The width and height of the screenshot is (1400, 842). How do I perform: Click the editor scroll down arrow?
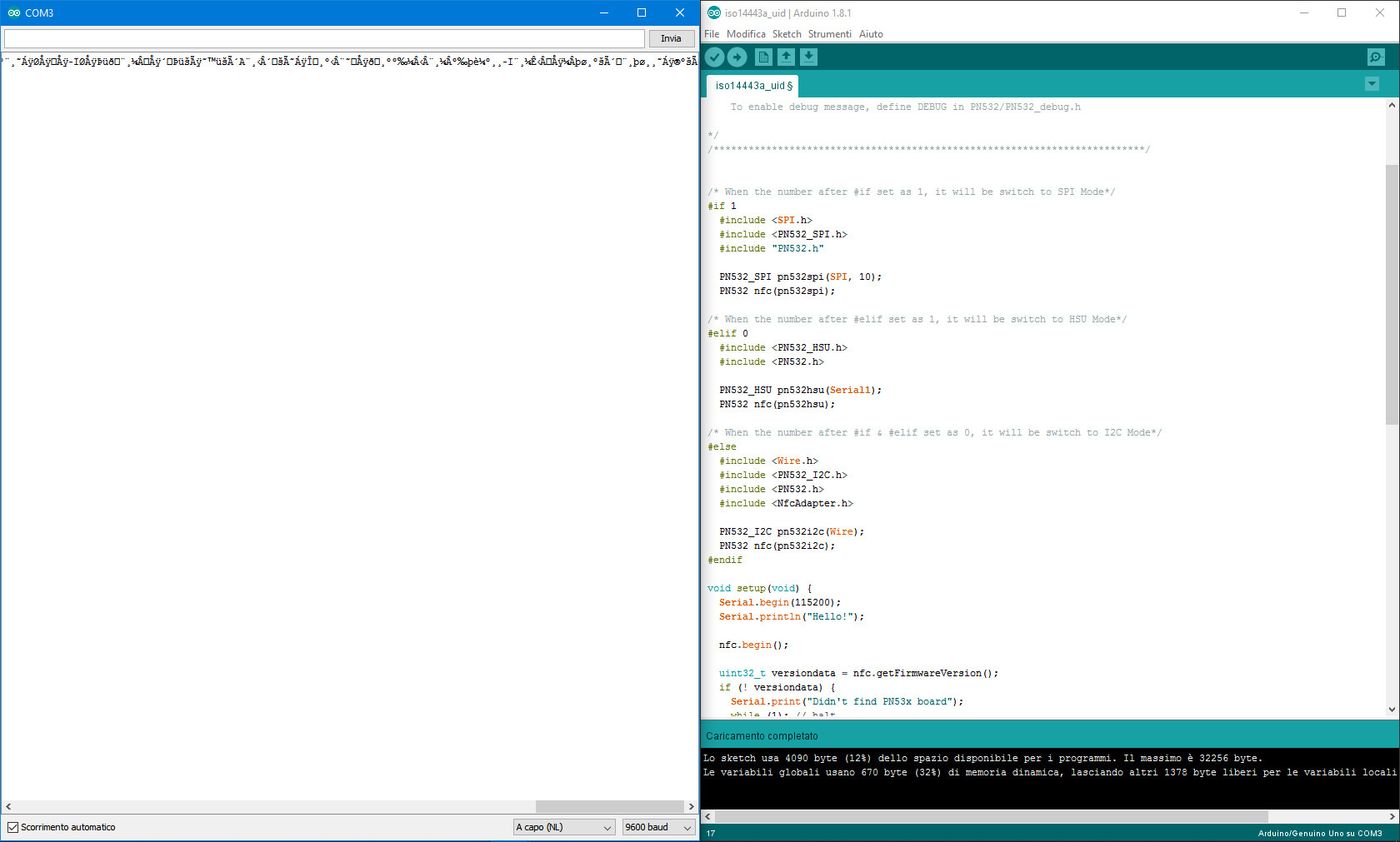[1392, 710]
